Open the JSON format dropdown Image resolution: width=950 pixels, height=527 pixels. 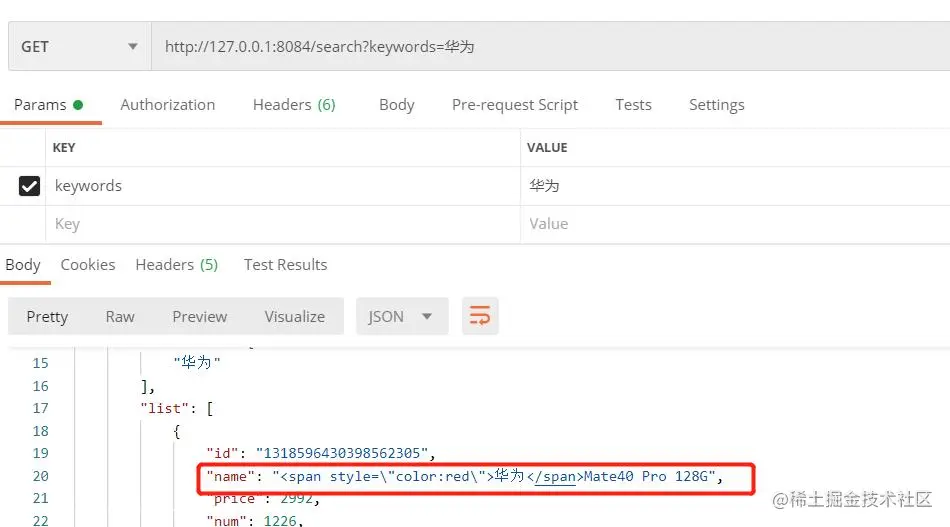(402, 316)
